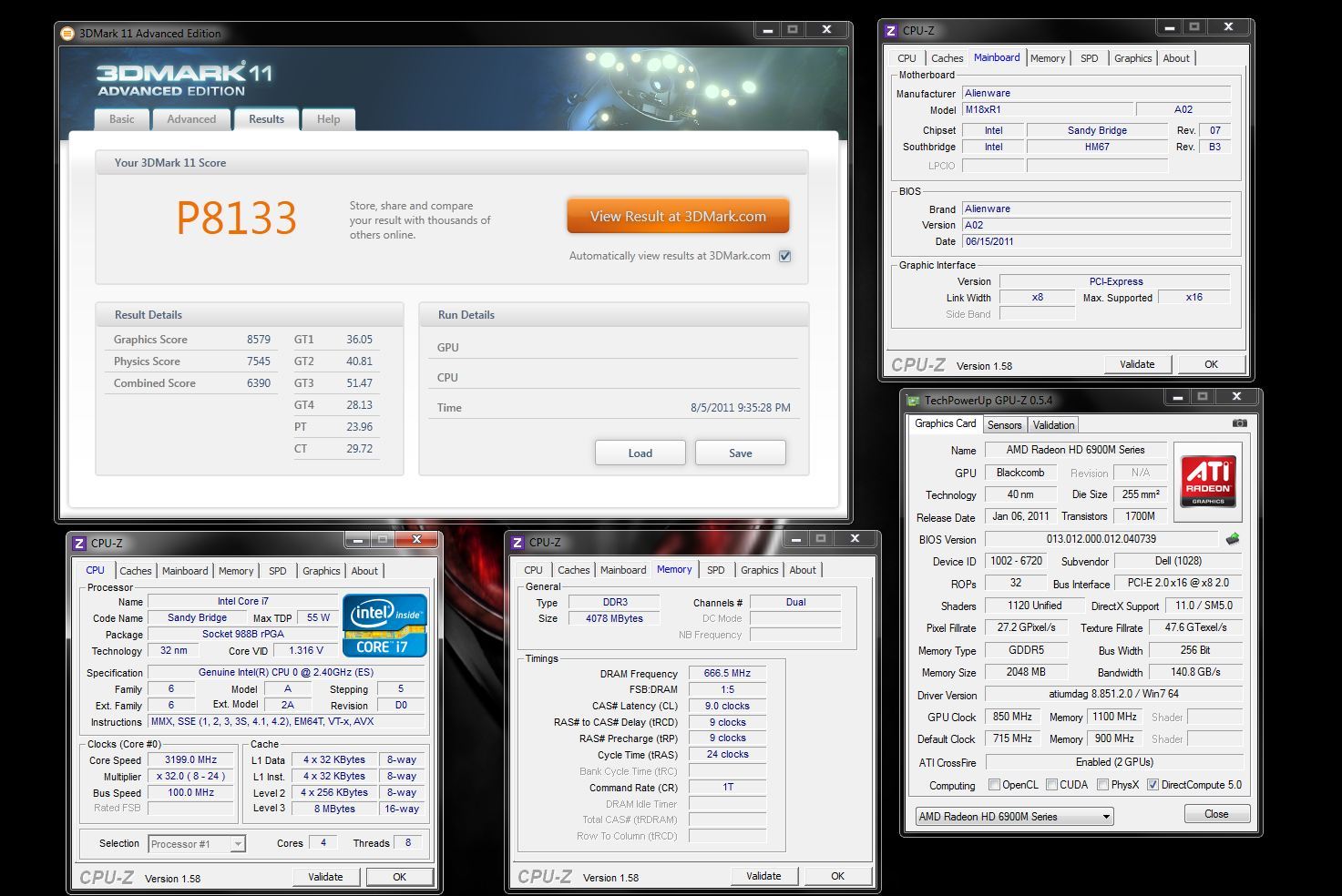1342x896 pixels.
Task: Toggle the OpenCL checkbox in GPU-Z
Action: coord(995,784)
